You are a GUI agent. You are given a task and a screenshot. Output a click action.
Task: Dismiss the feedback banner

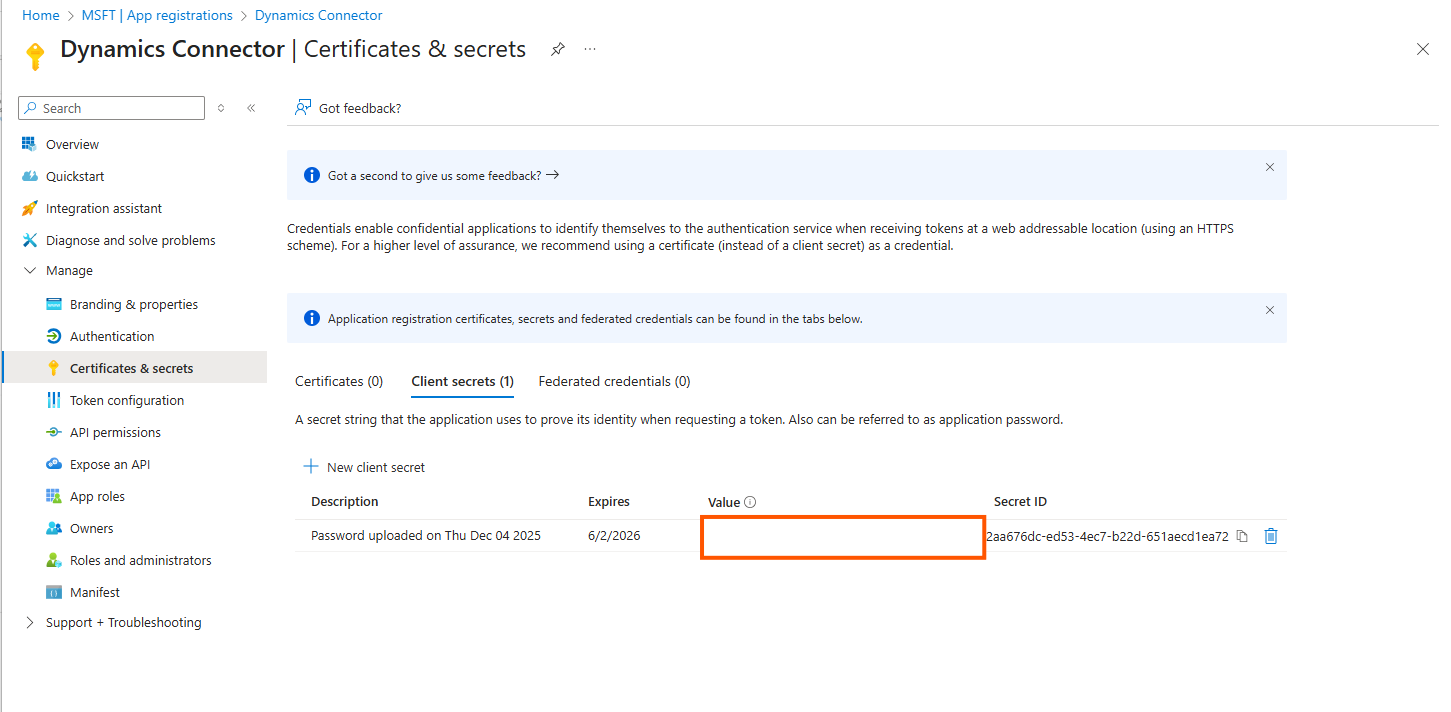(1269, 167)
